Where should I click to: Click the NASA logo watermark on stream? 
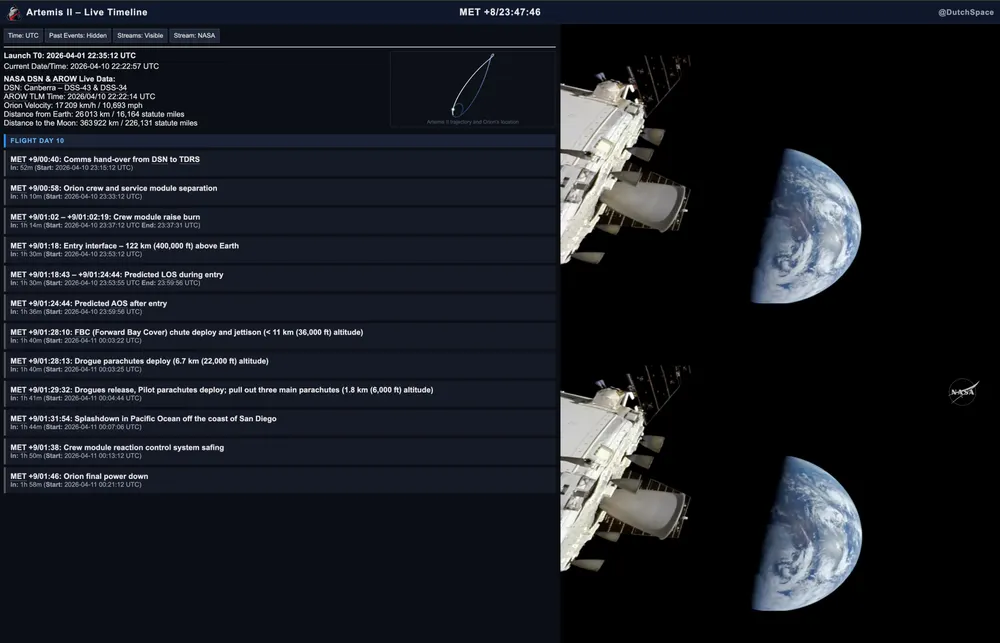[x=962, y=392]
